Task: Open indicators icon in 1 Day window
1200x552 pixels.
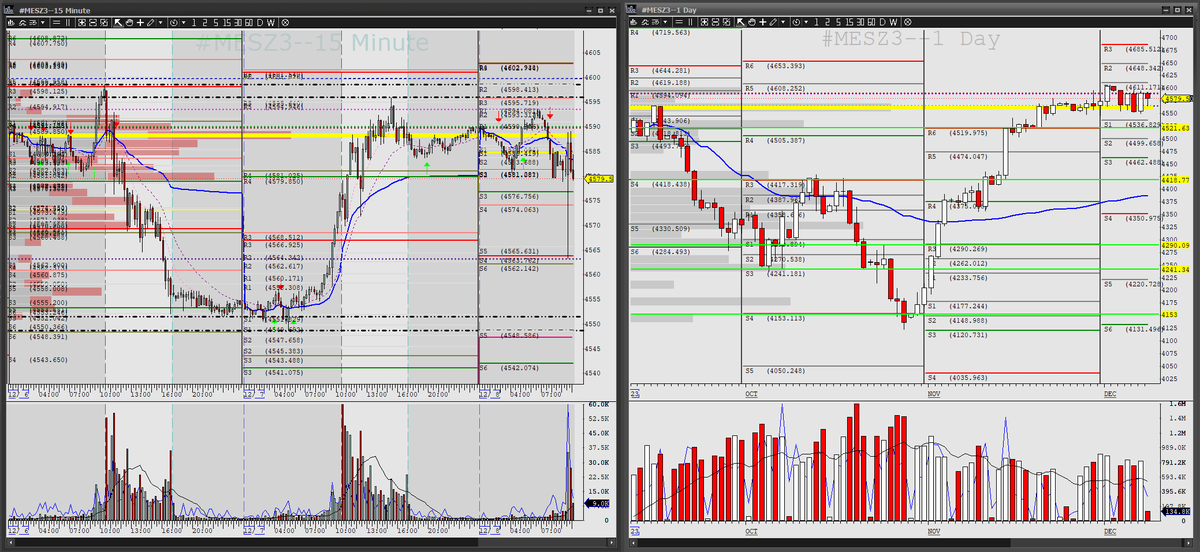Action: [x=645, y=22]
